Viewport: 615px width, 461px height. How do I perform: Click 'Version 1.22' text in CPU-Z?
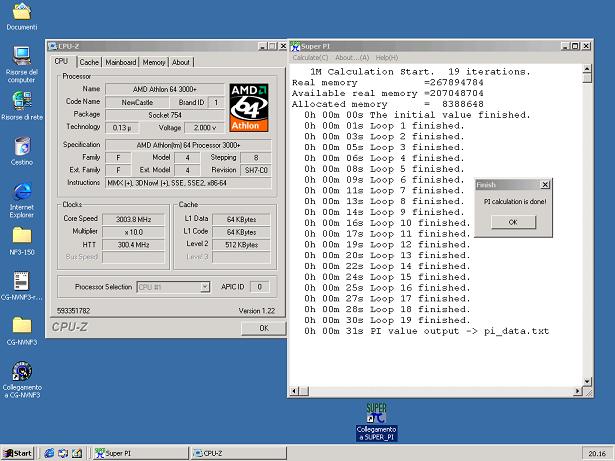point(257,311)
